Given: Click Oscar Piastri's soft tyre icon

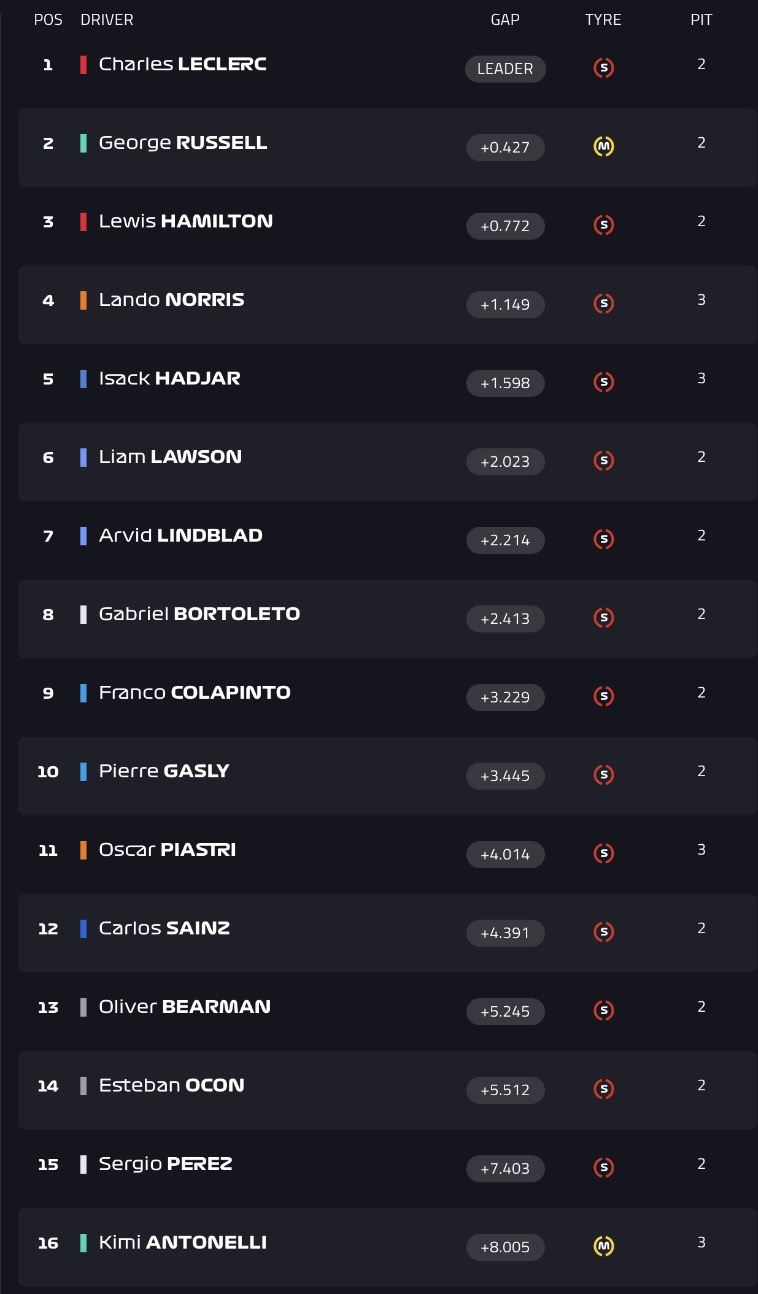Looking at the screenshot, I should point(603,854).
